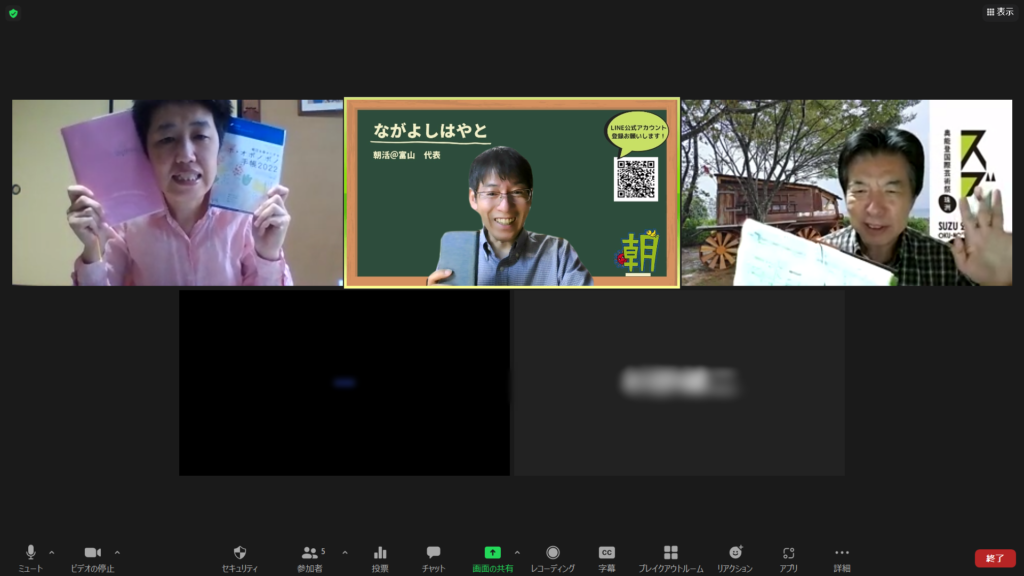The image size is (1024, 576).
Task: Open the View (表示) layout menu
Action: [999, 12]
